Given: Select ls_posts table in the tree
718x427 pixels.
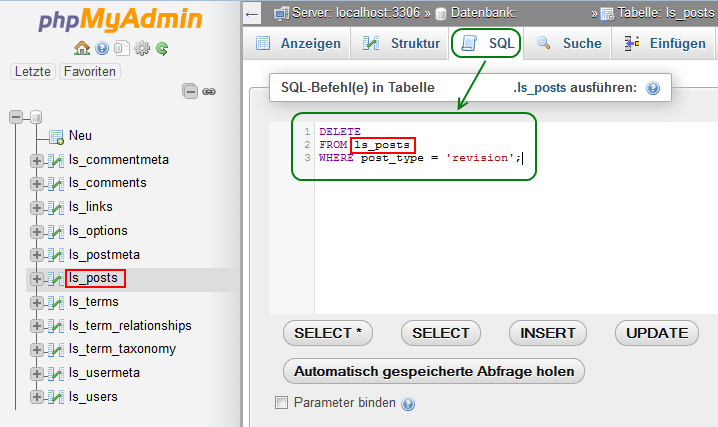Looking at the screenshot, I should [93, 278].
